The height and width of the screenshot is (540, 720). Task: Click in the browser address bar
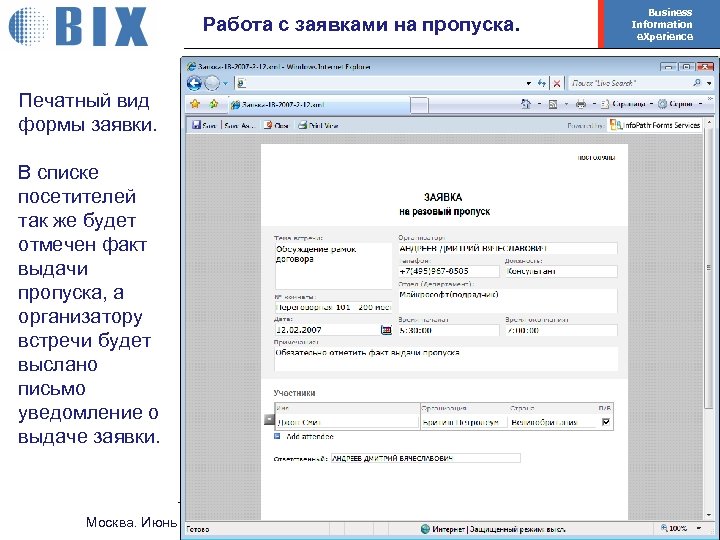coord(381,83)
